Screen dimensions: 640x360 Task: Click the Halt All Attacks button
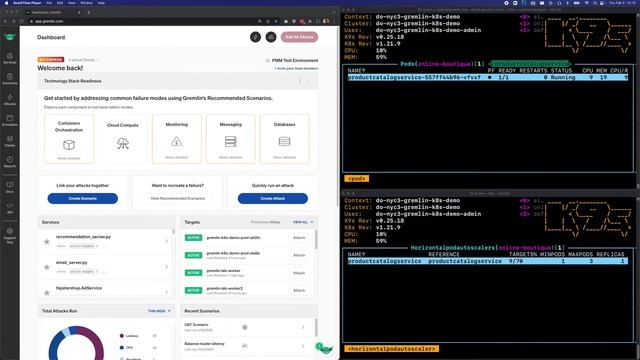pyautogui.click(x=299, y=37)
